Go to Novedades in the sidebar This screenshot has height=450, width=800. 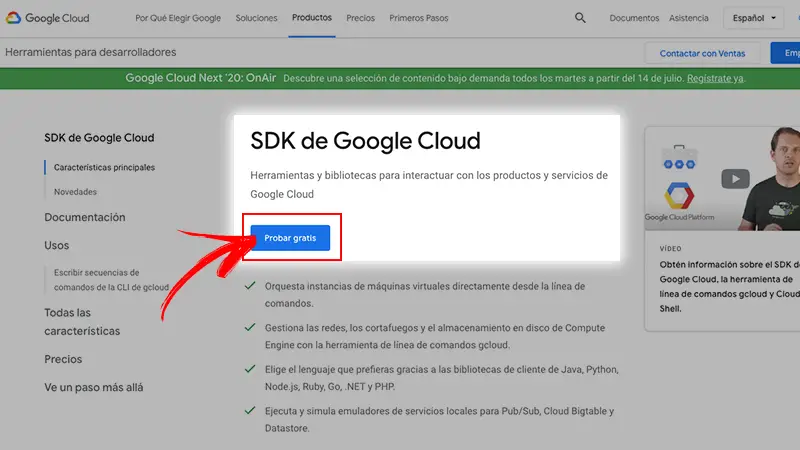coord(75,192)
